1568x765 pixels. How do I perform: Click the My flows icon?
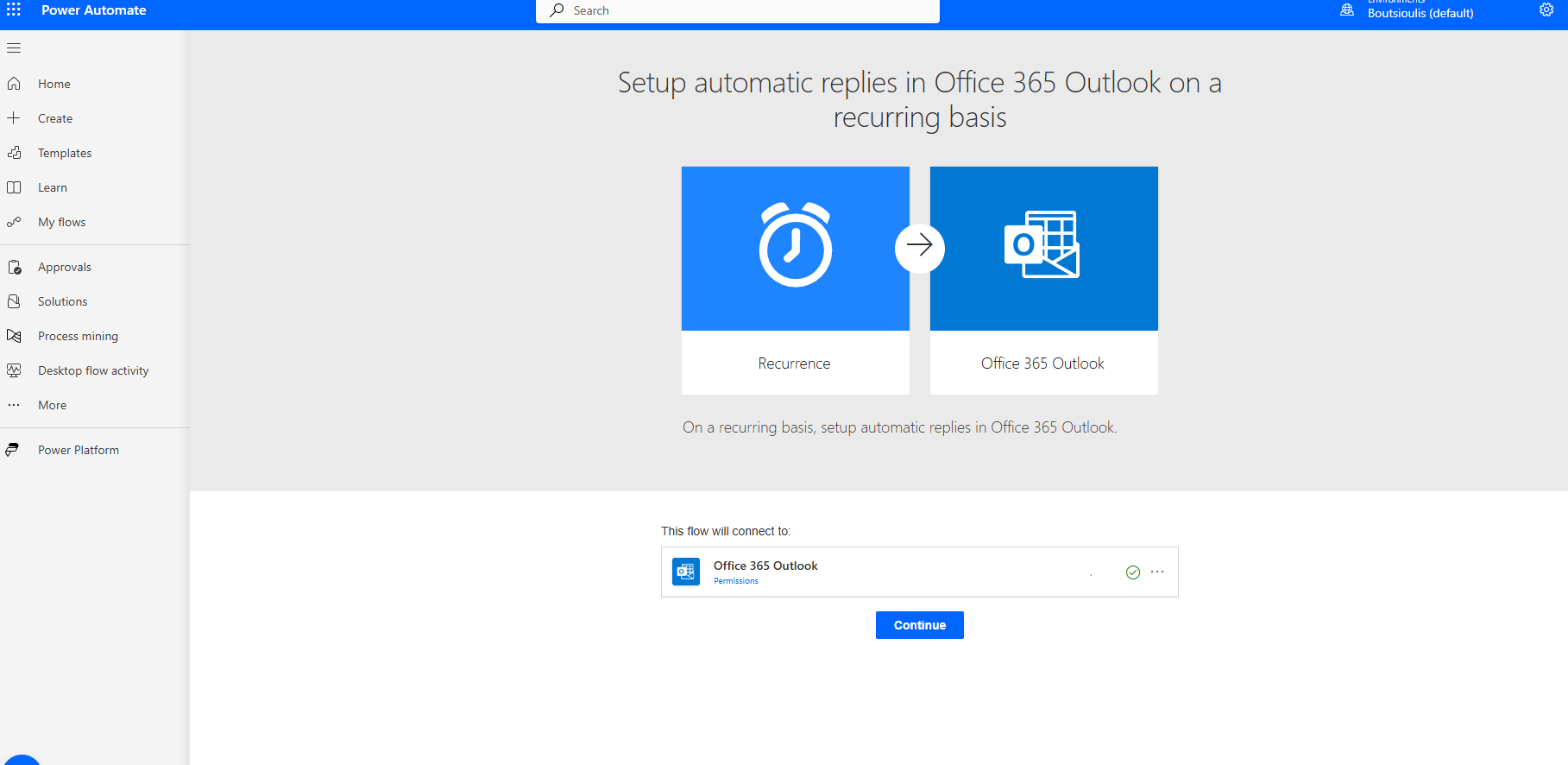[x=14, y=222]
